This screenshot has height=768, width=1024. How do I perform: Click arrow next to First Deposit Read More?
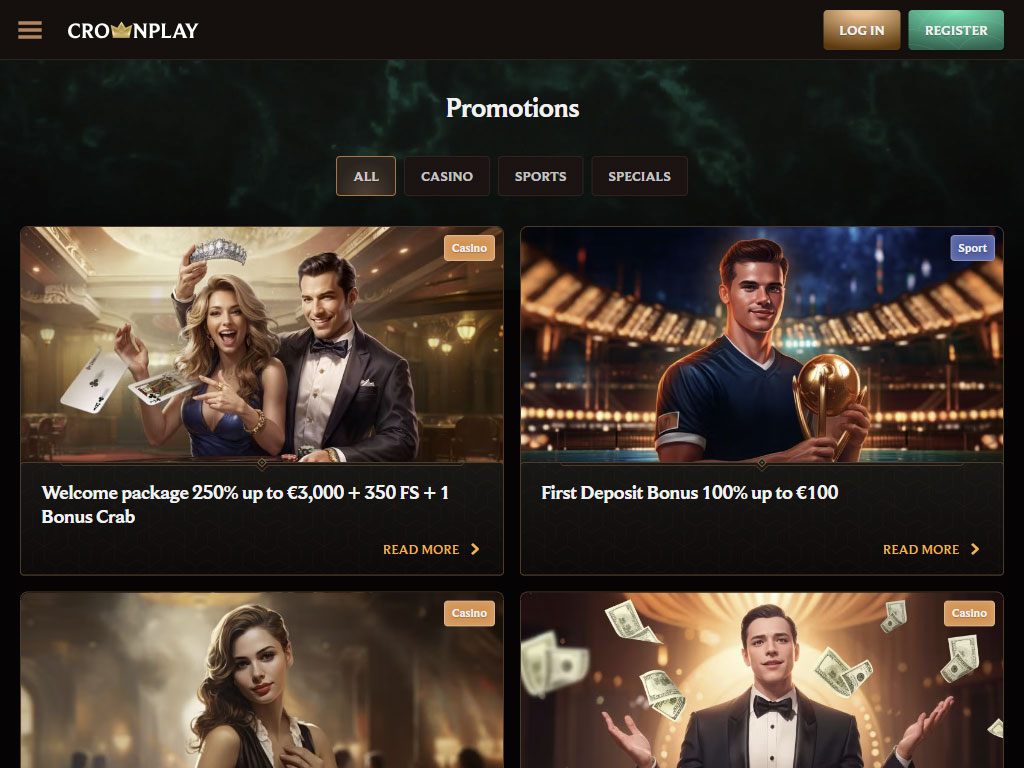tap(975, 549)
